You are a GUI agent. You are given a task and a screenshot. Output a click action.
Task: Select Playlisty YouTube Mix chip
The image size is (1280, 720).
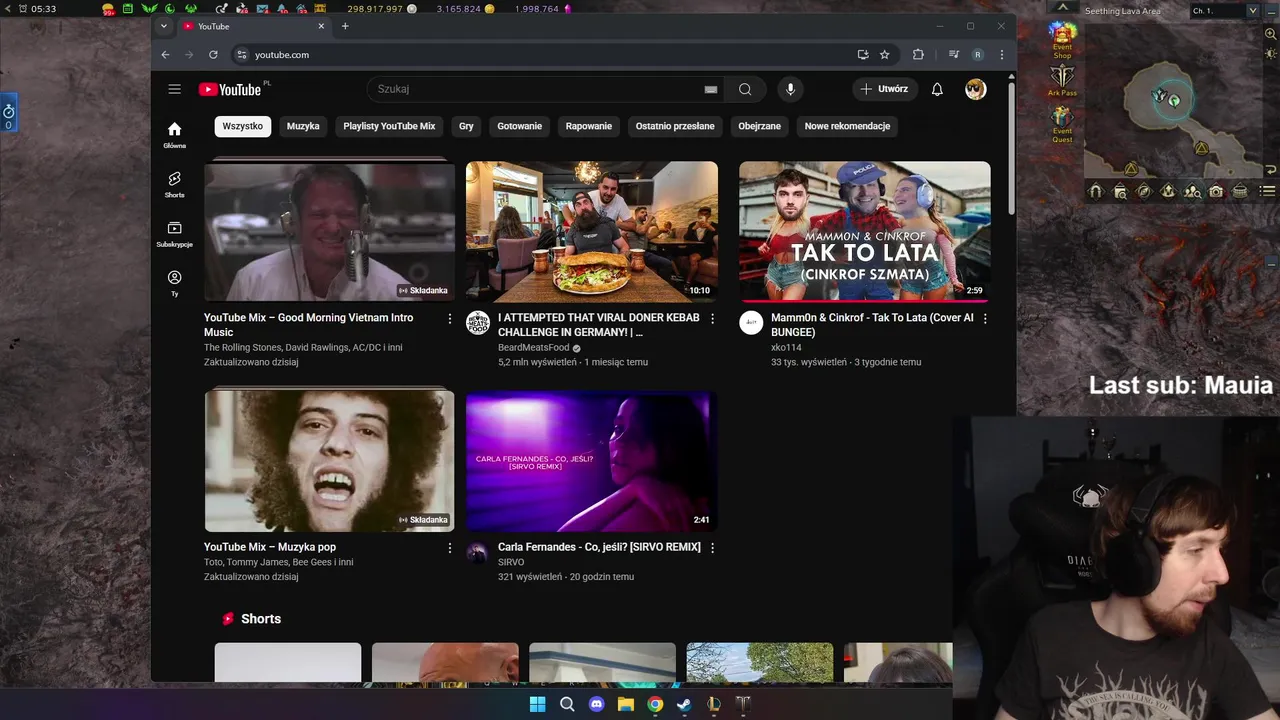389,126
